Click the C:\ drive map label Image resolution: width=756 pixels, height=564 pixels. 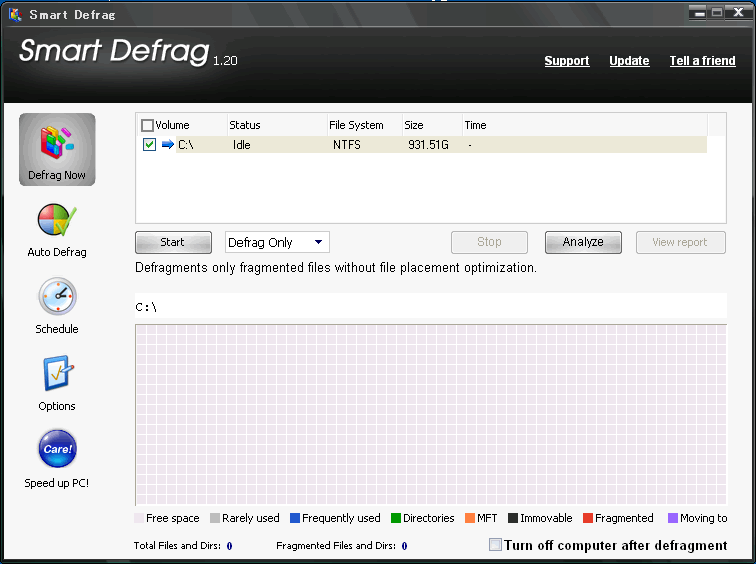pyautogui.click(x=146, y=307)
